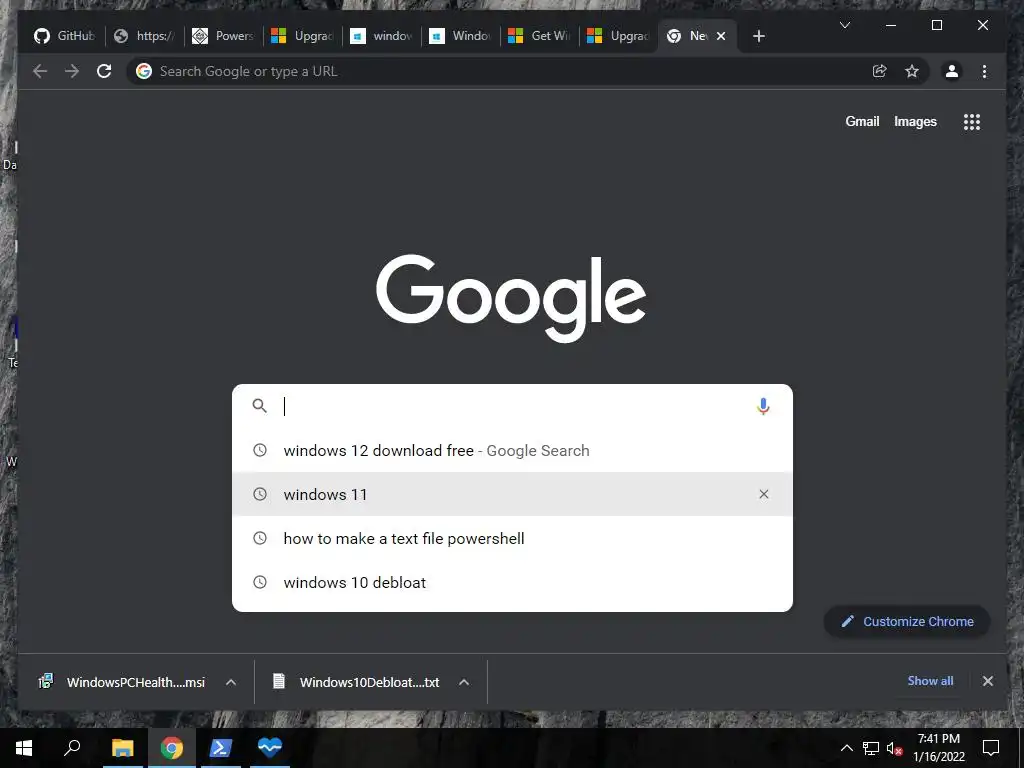Click the Google G icon in address bar
The image size is (1024, 768).
144,71
